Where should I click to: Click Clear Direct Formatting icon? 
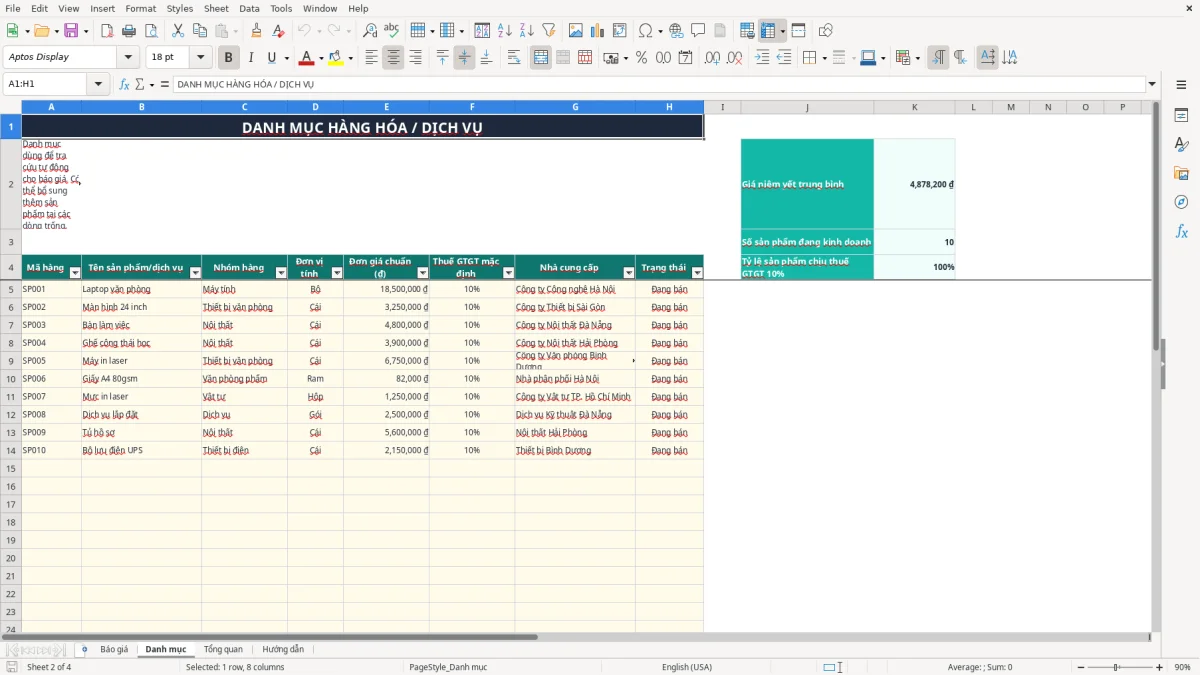click(x=279, y=31)
